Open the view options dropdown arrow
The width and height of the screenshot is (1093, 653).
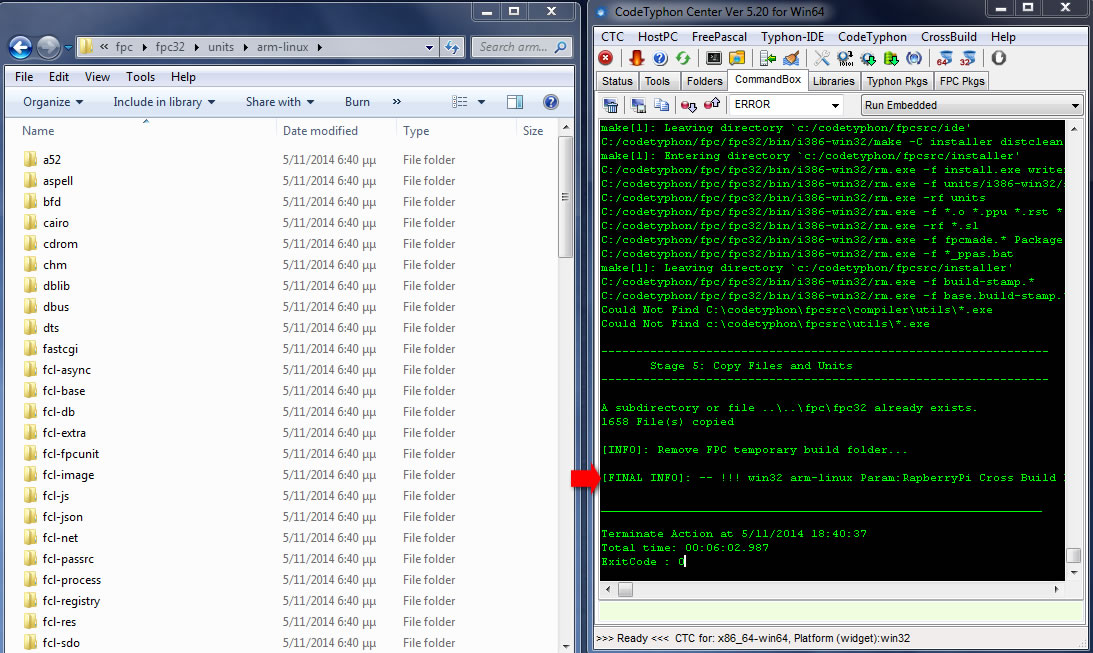coord(481,102)
